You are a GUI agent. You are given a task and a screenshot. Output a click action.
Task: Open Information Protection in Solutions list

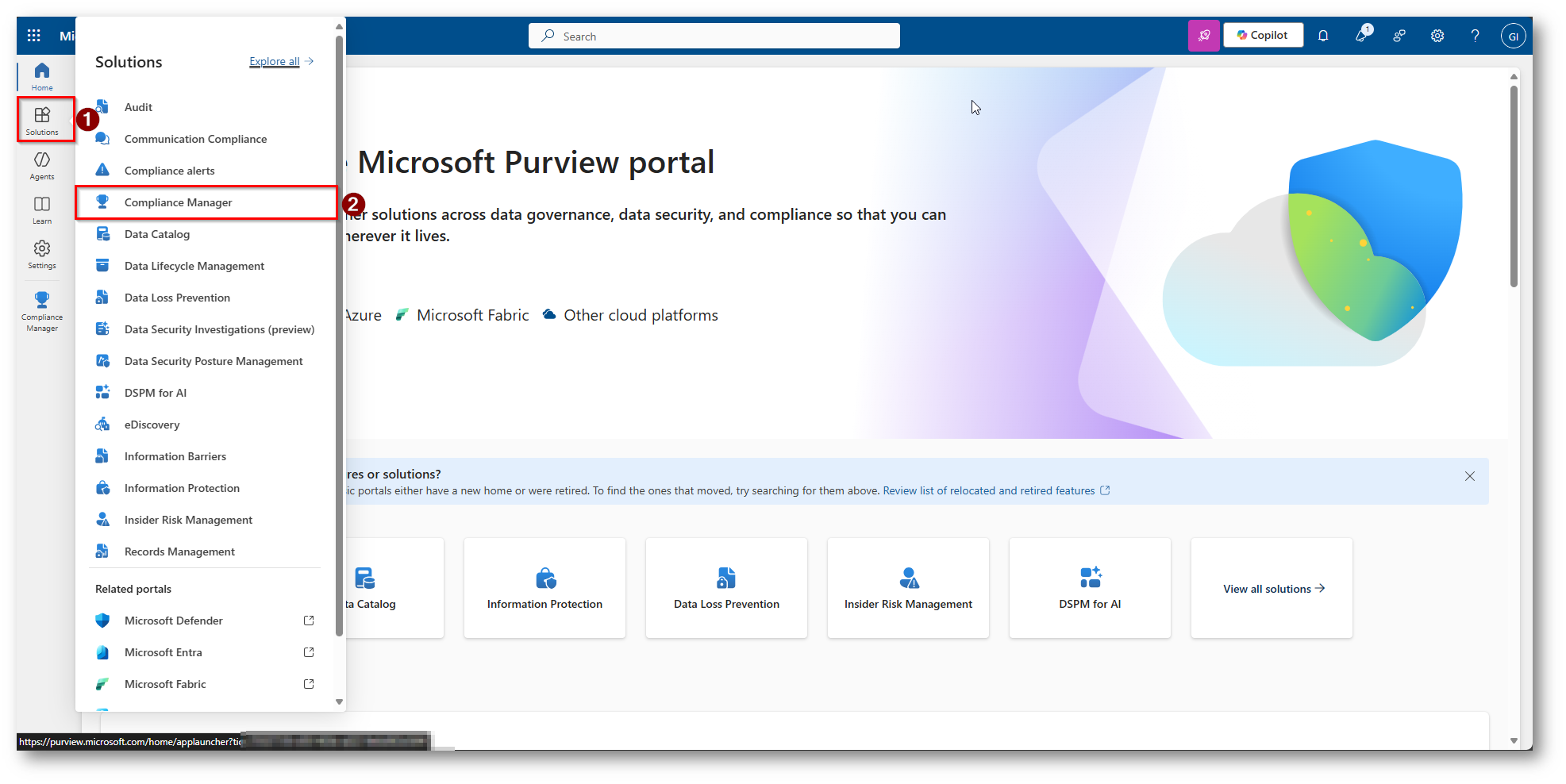pos(206,488)
